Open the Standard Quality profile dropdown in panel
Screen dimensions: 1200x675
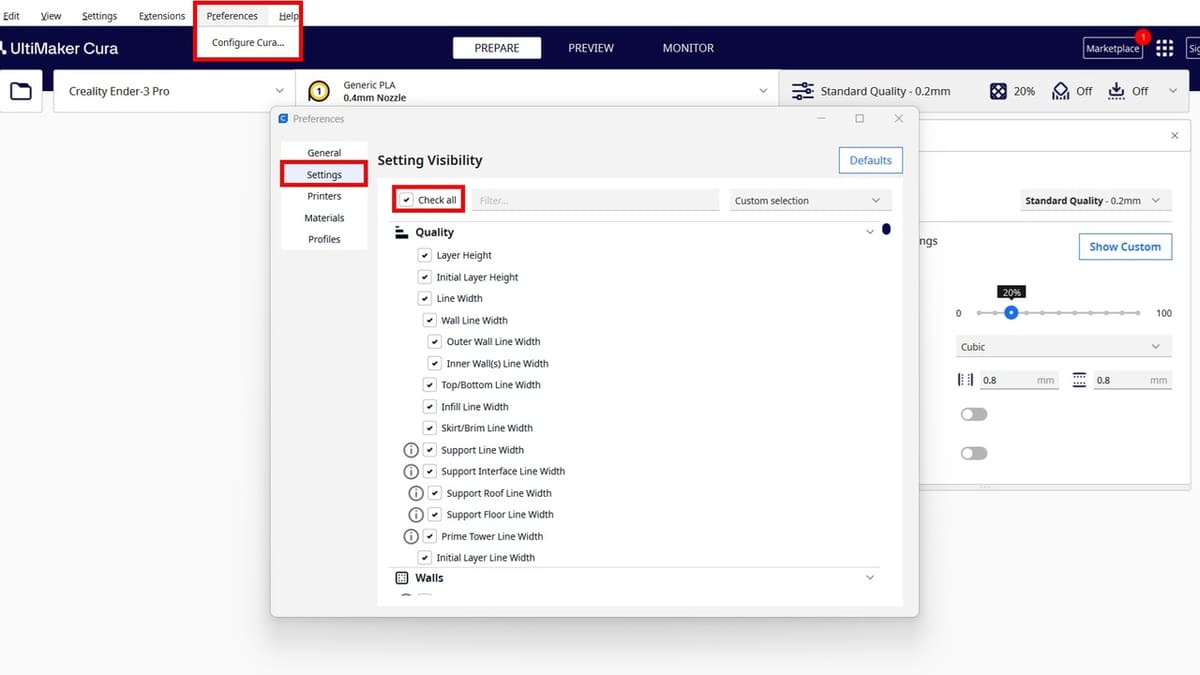coord(1094,200)
